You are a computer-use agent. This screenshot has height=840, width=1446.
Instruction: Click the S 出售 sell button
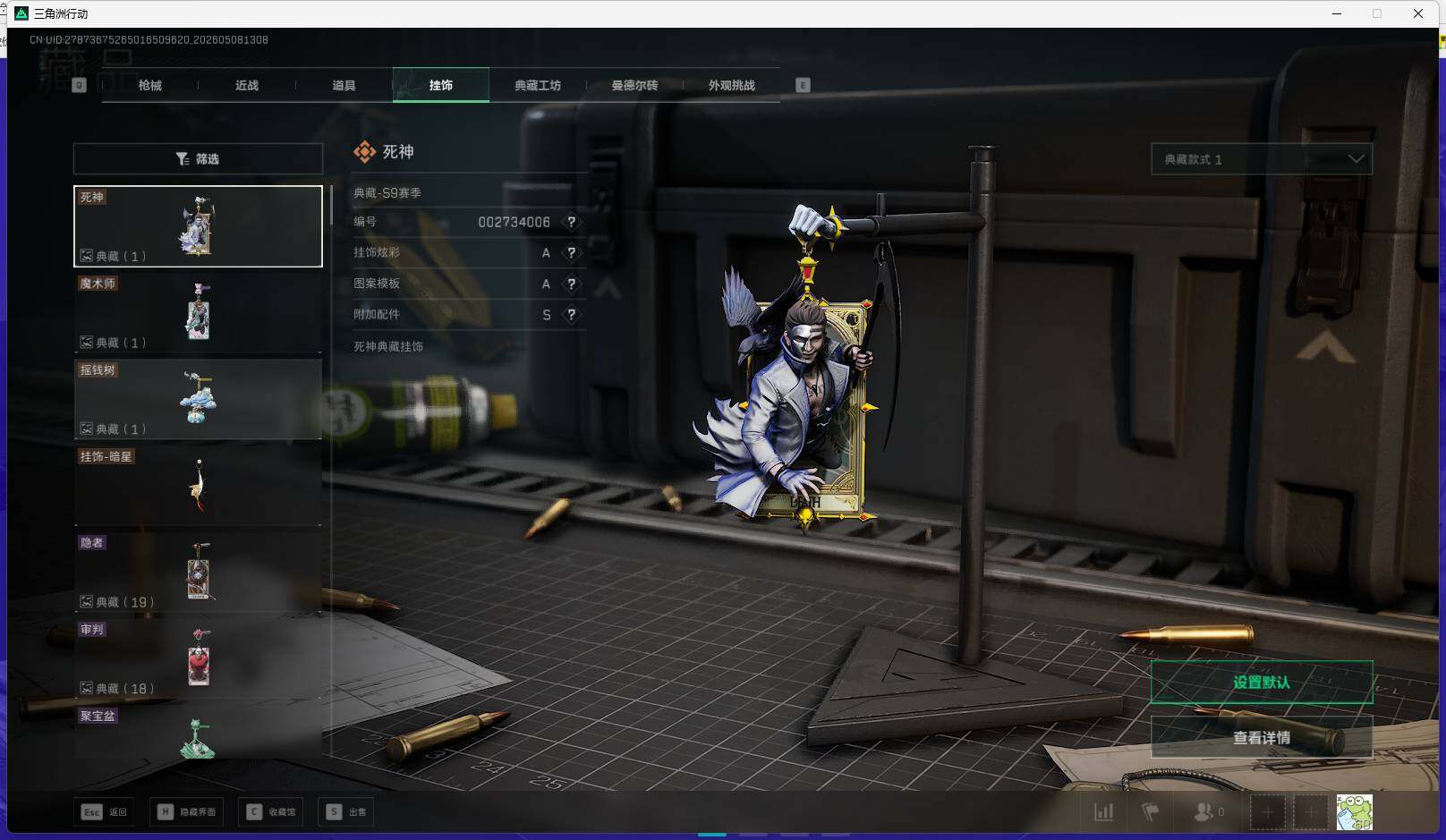tap(346, 812)
